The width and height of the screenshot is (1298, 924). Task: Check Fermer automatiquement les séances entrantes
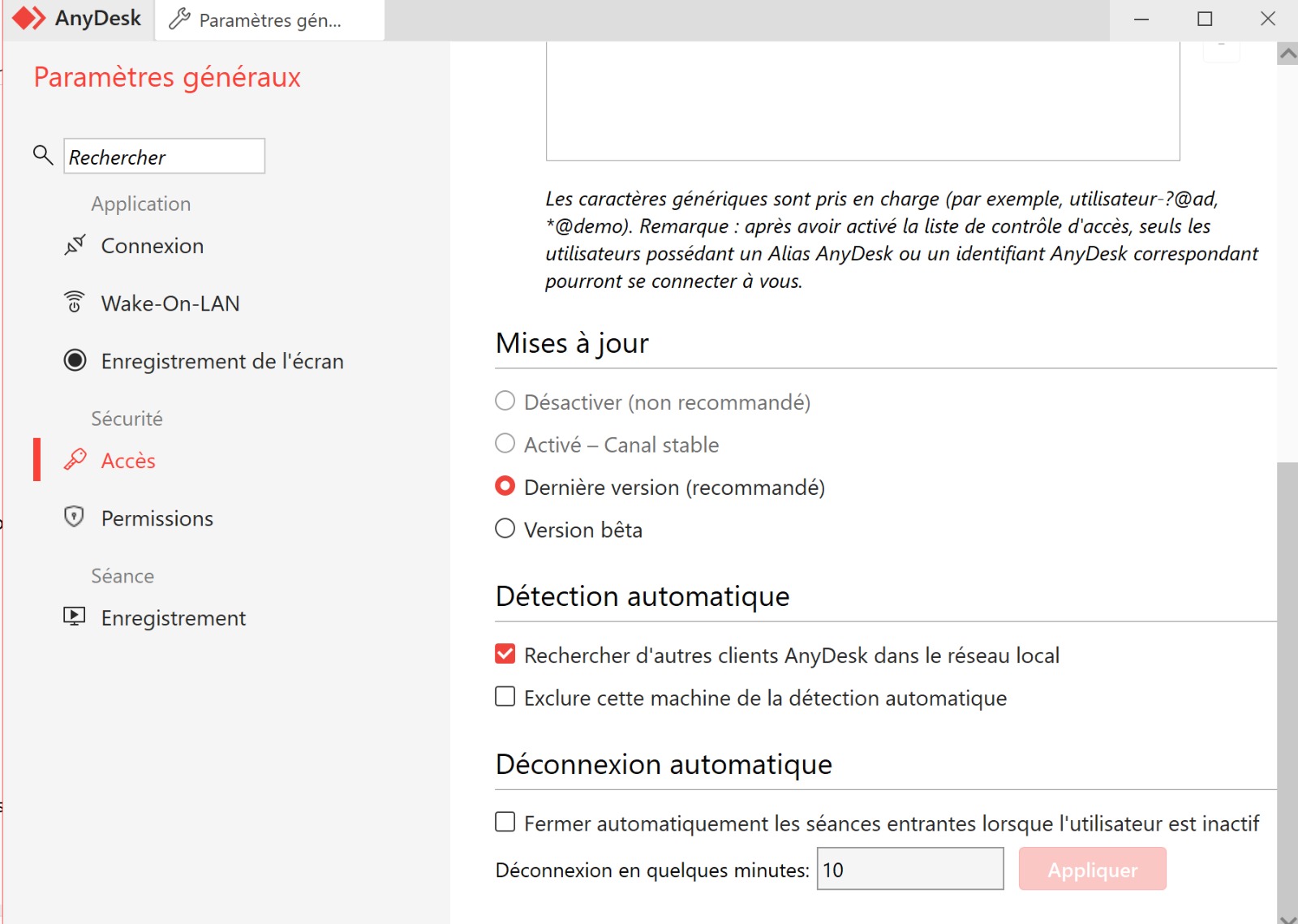coord(505,823)
